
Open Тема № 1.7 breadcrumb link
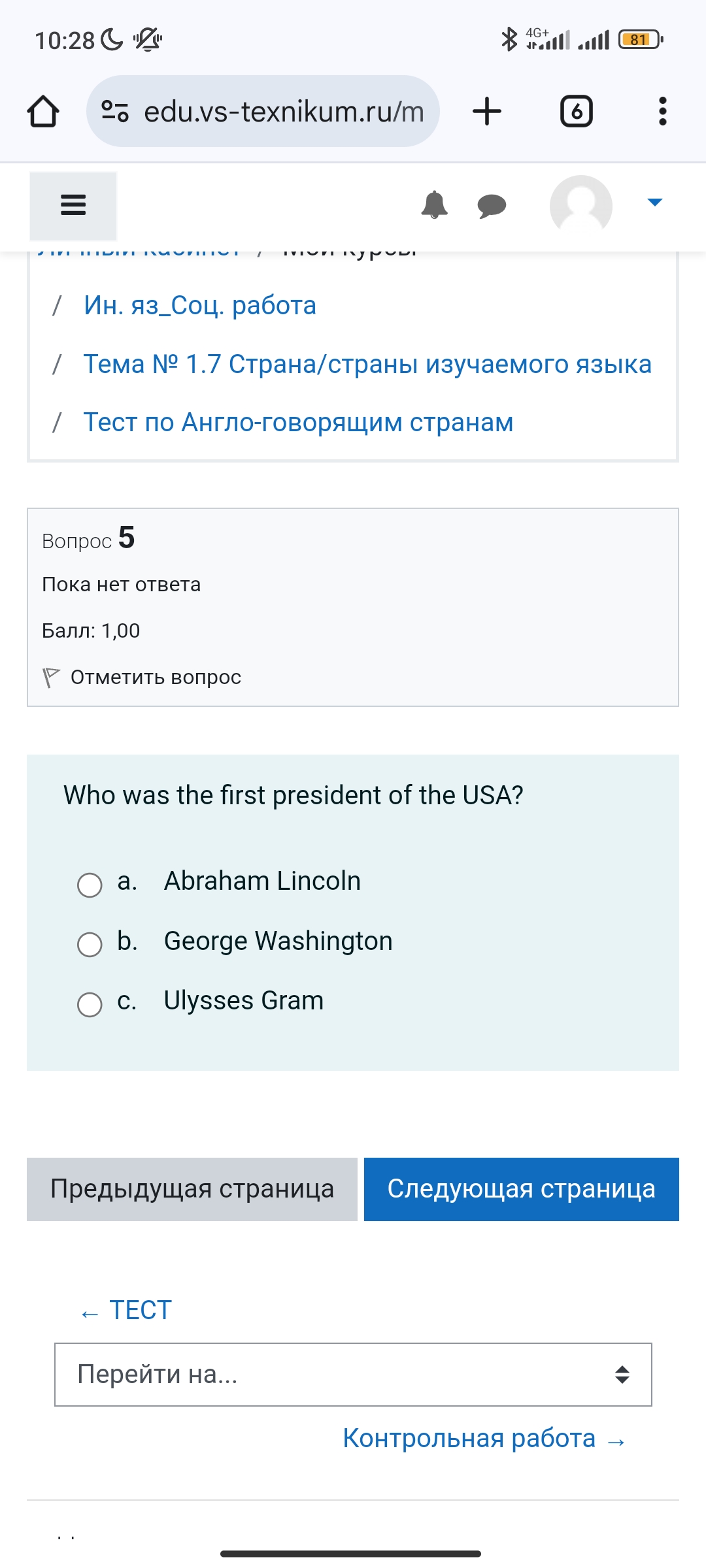tap(367, 364)
